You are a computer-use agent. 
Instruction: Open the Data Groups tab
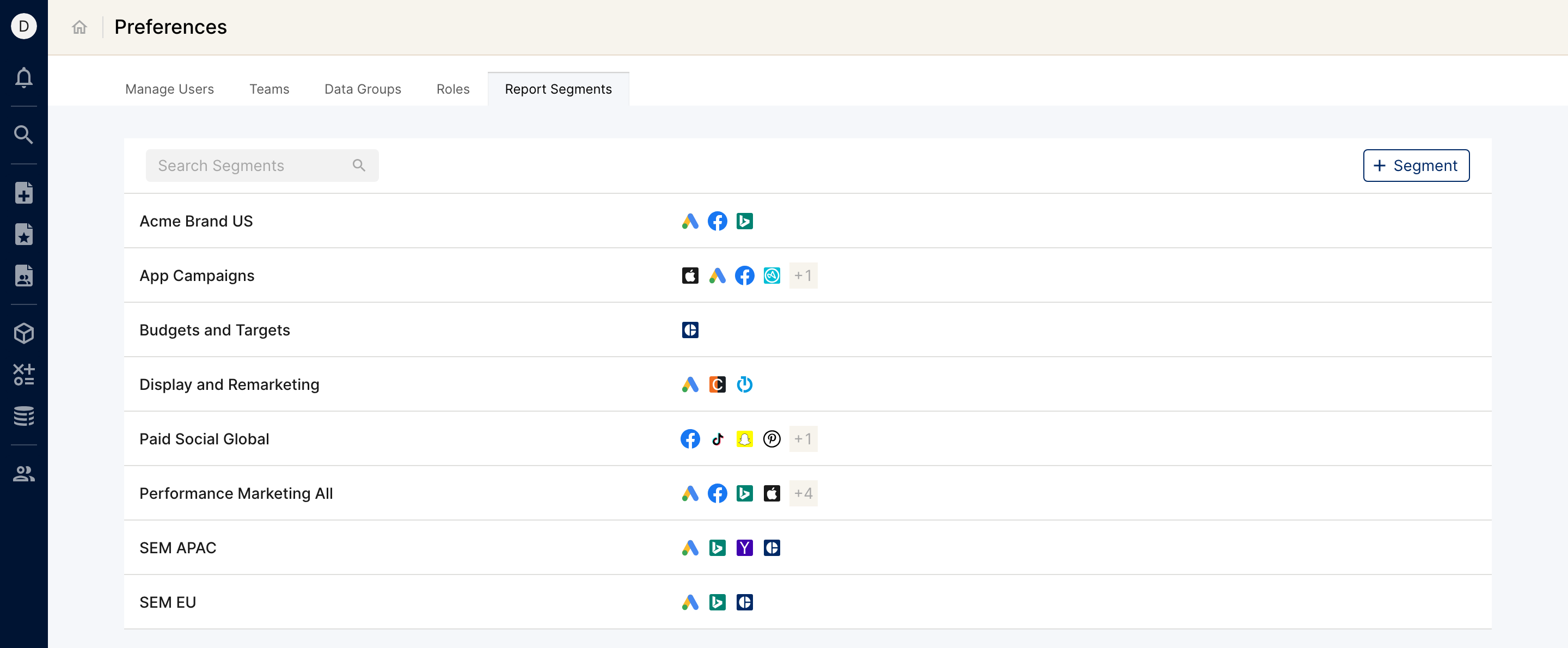pyautogui.click(x=363, y=89)
